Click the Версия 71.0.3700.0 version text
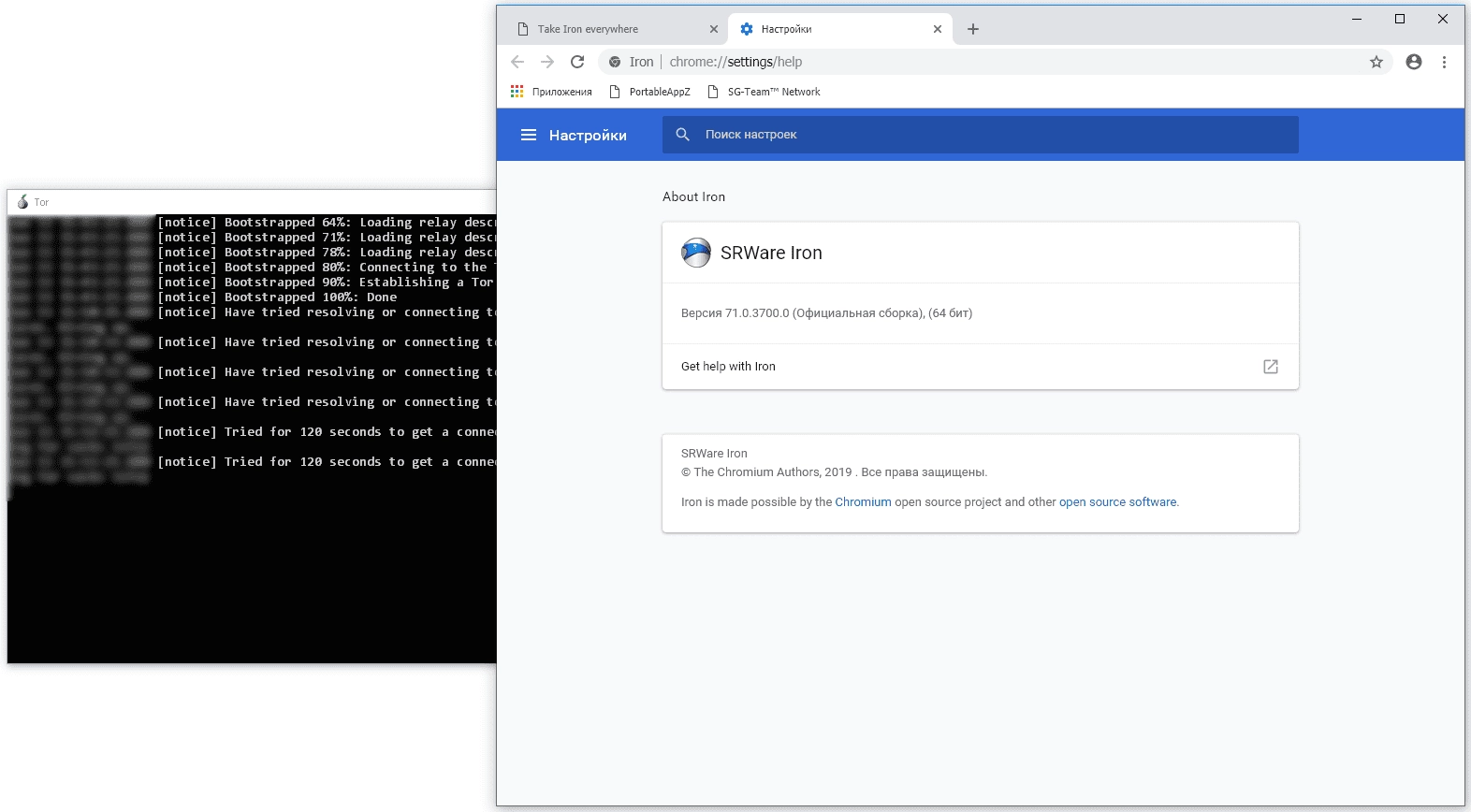Viewport: 1471px width, 812px height. [826, 313]
